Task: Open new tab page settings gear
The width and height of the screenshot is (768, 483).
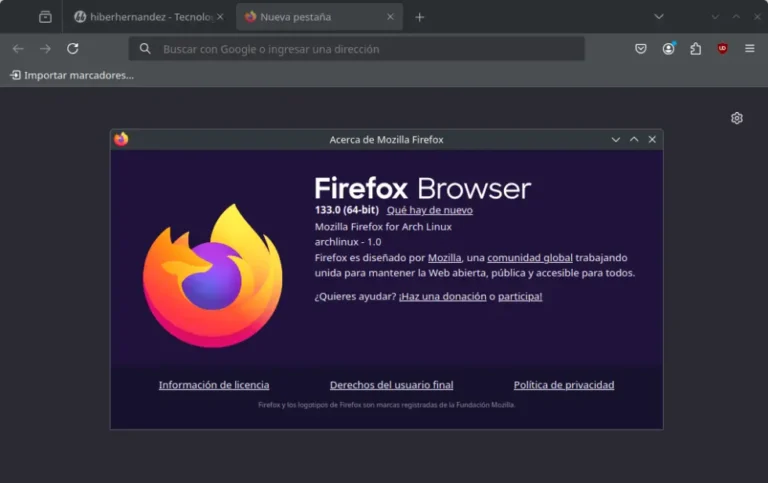Action: [737, 118]
